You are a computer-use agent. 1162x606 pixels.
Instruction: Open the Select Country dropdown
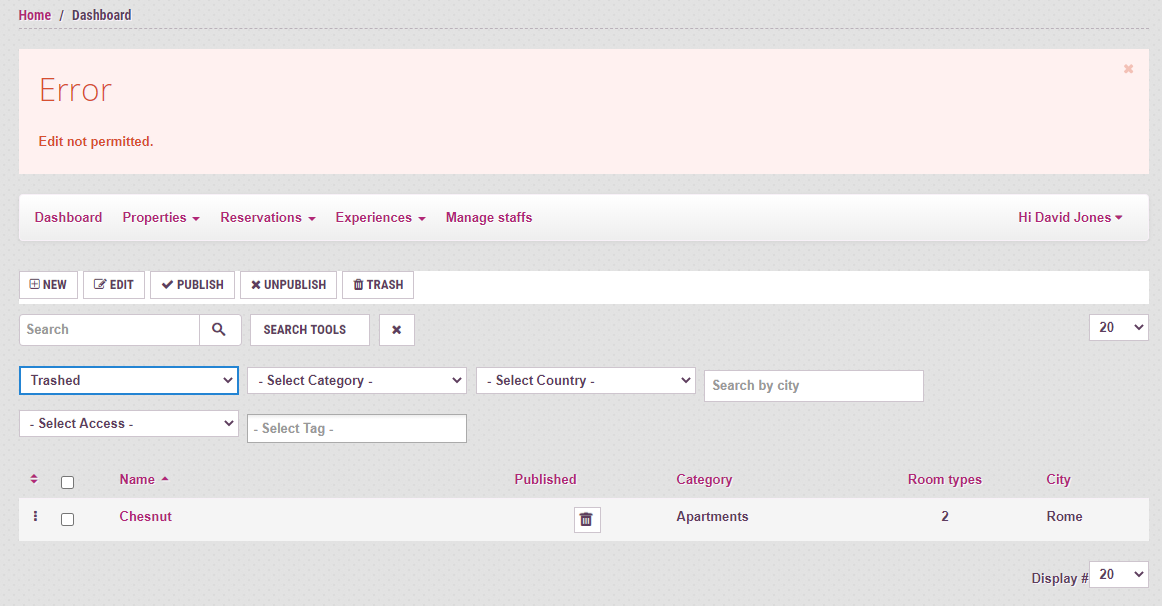[x=585, y=380]
